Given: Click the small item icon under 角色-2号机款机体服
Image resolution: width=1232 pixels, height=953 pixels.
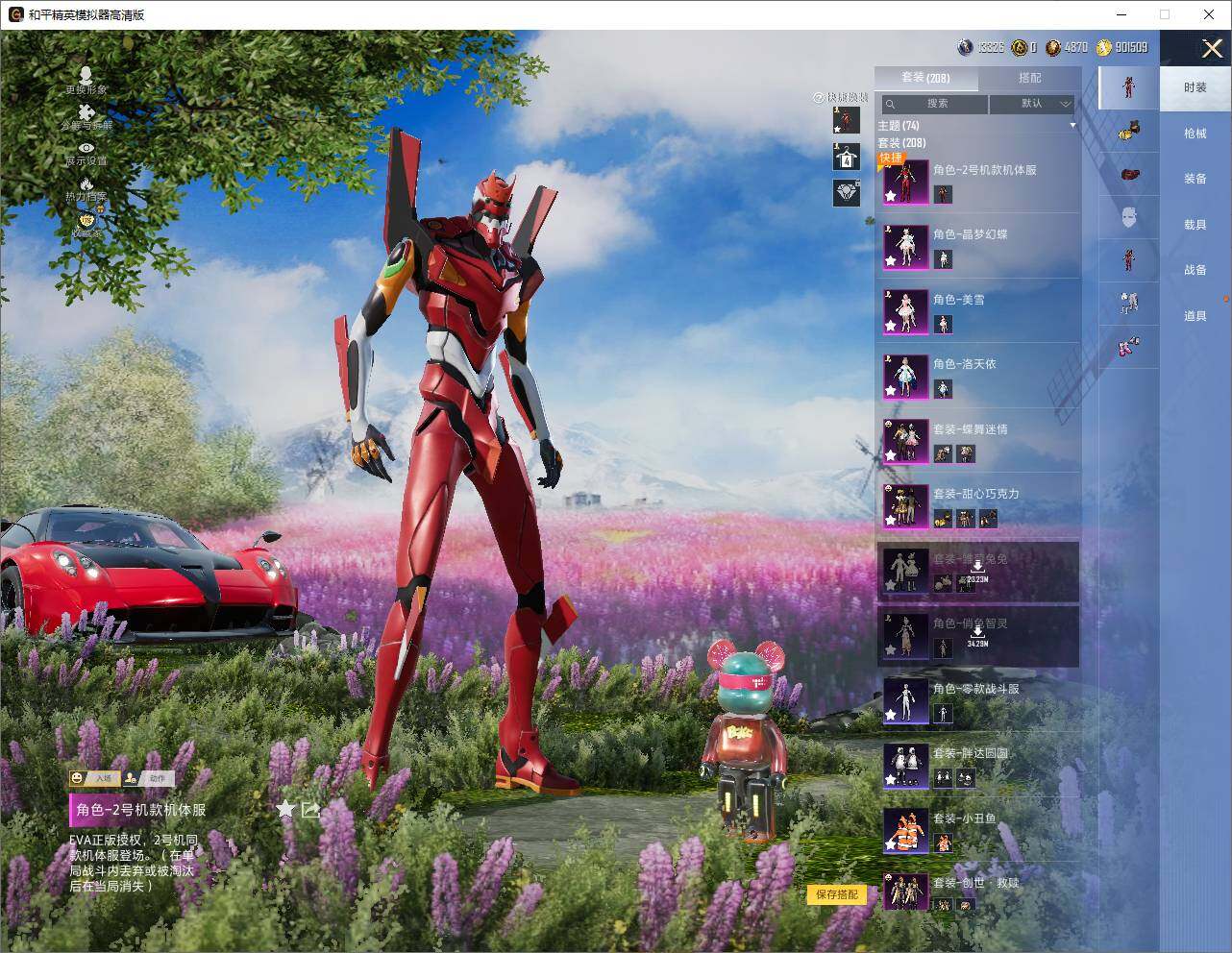Looking at the screenshot, I should (943, 194).
